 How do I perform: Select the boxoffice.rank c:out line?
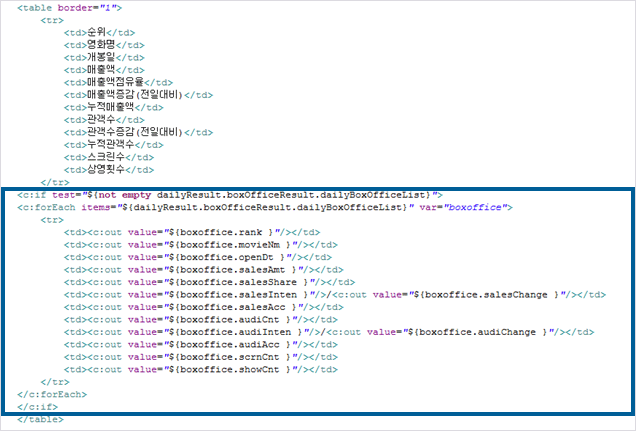click(x=192, y=232)
